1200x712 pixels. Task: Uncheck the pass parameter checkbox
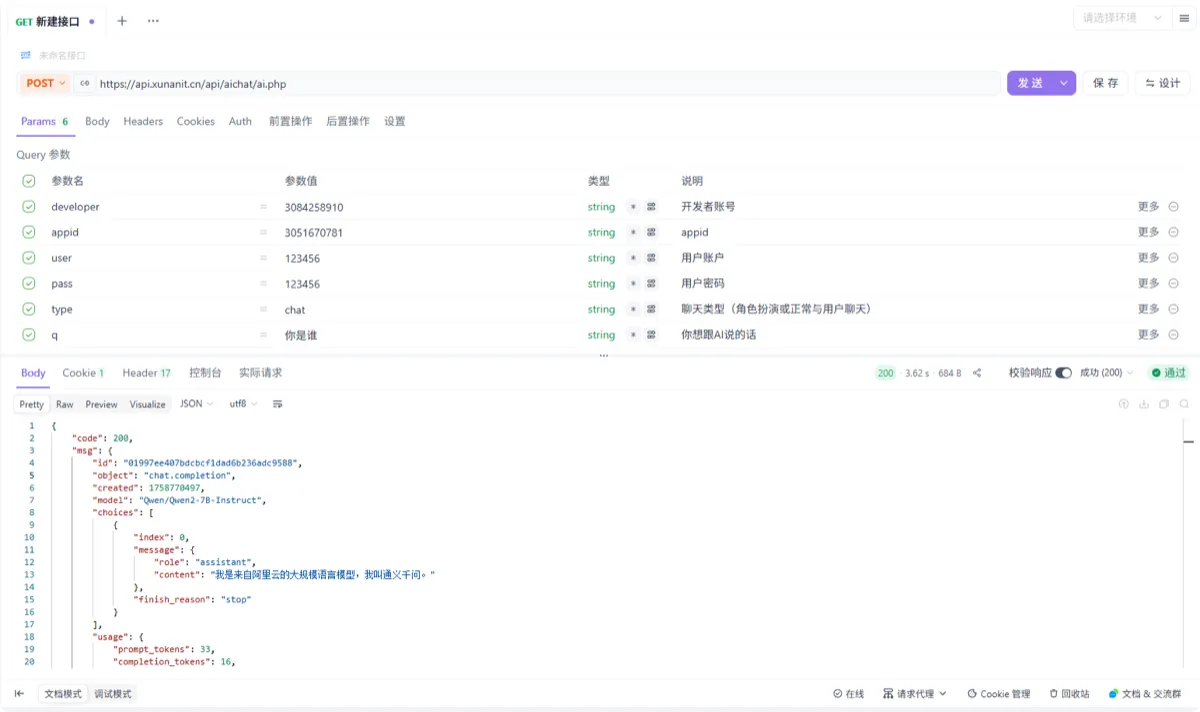(x=29, y=284)
